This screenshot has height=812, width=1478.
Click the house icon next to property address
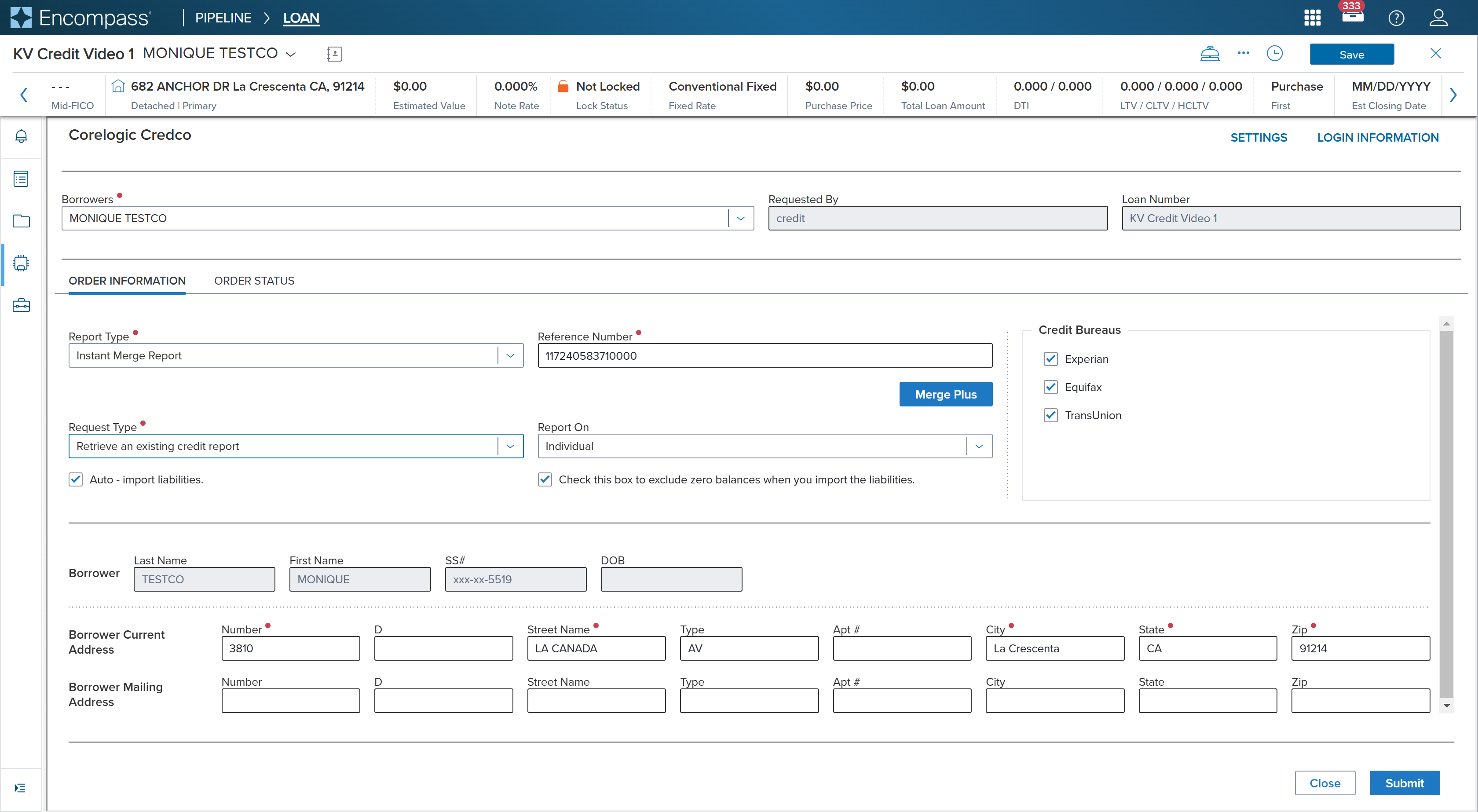point(117,86)
